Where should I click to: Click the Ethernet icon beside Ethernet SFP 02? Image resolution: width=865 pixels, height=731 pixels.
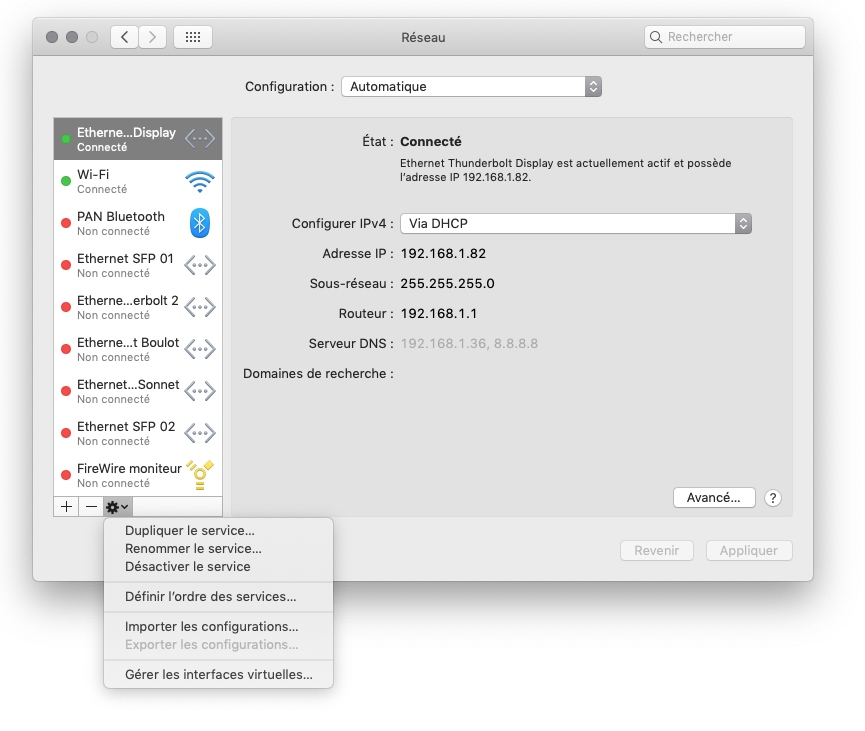[200, 433]
